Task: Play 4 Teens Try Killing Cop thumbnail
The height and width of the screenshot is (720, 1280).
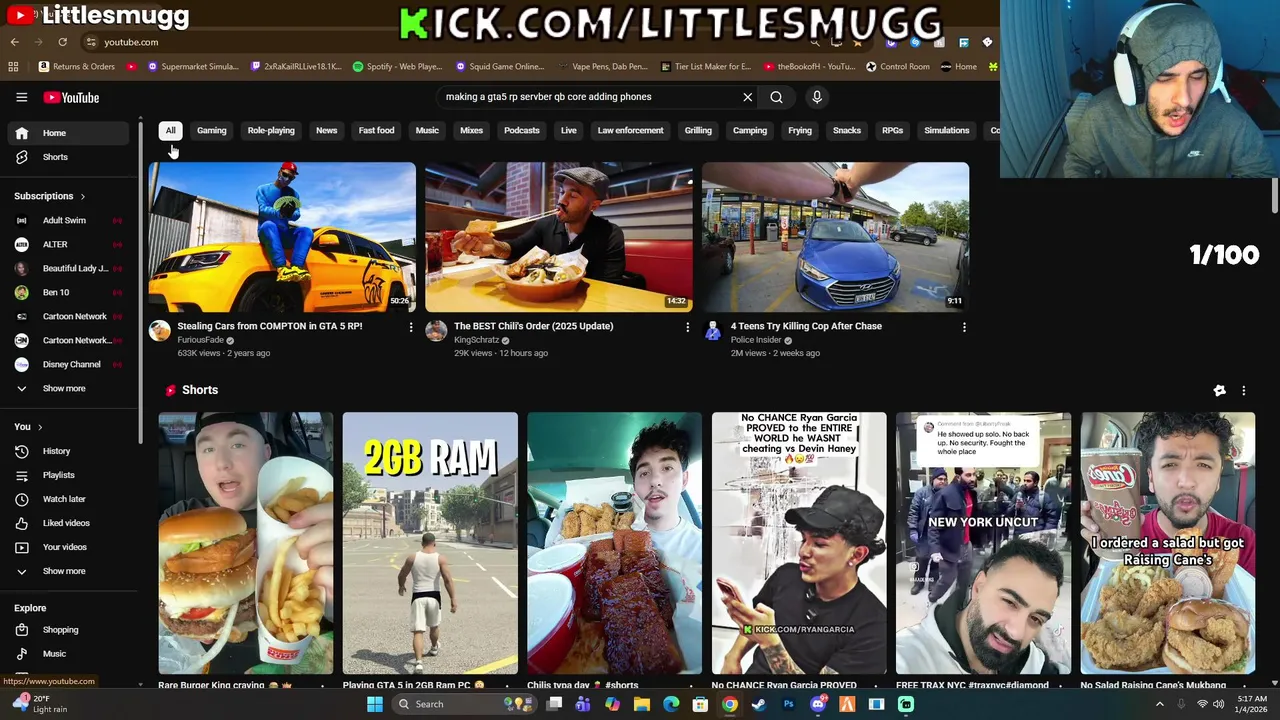Action: (835, 237)
